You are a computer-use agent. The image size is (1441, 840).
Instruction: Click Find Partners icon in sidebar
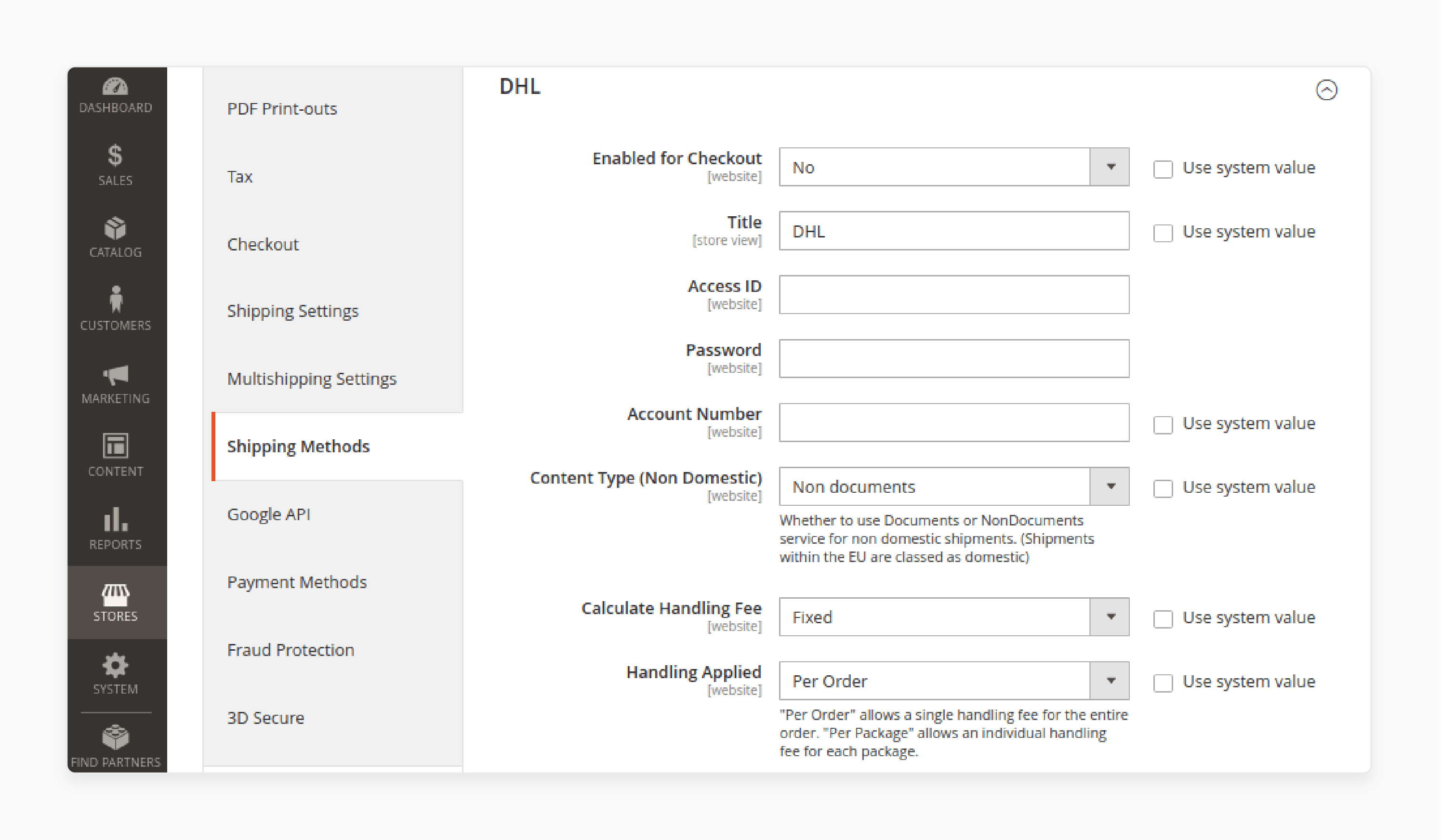pos(115,740)
